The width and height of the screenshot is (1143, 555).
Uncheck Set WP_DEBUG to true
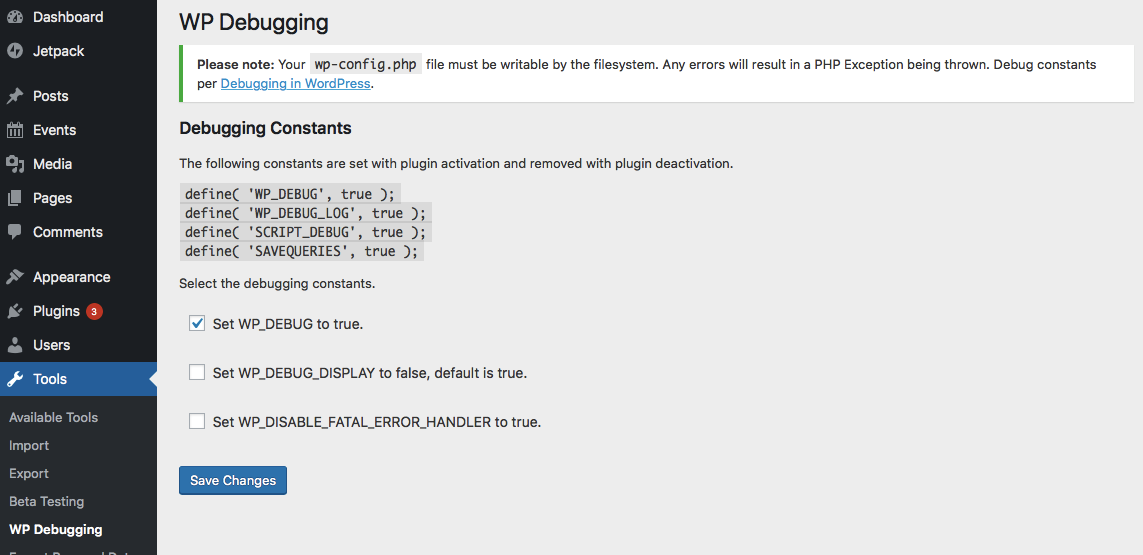point(197,323)
